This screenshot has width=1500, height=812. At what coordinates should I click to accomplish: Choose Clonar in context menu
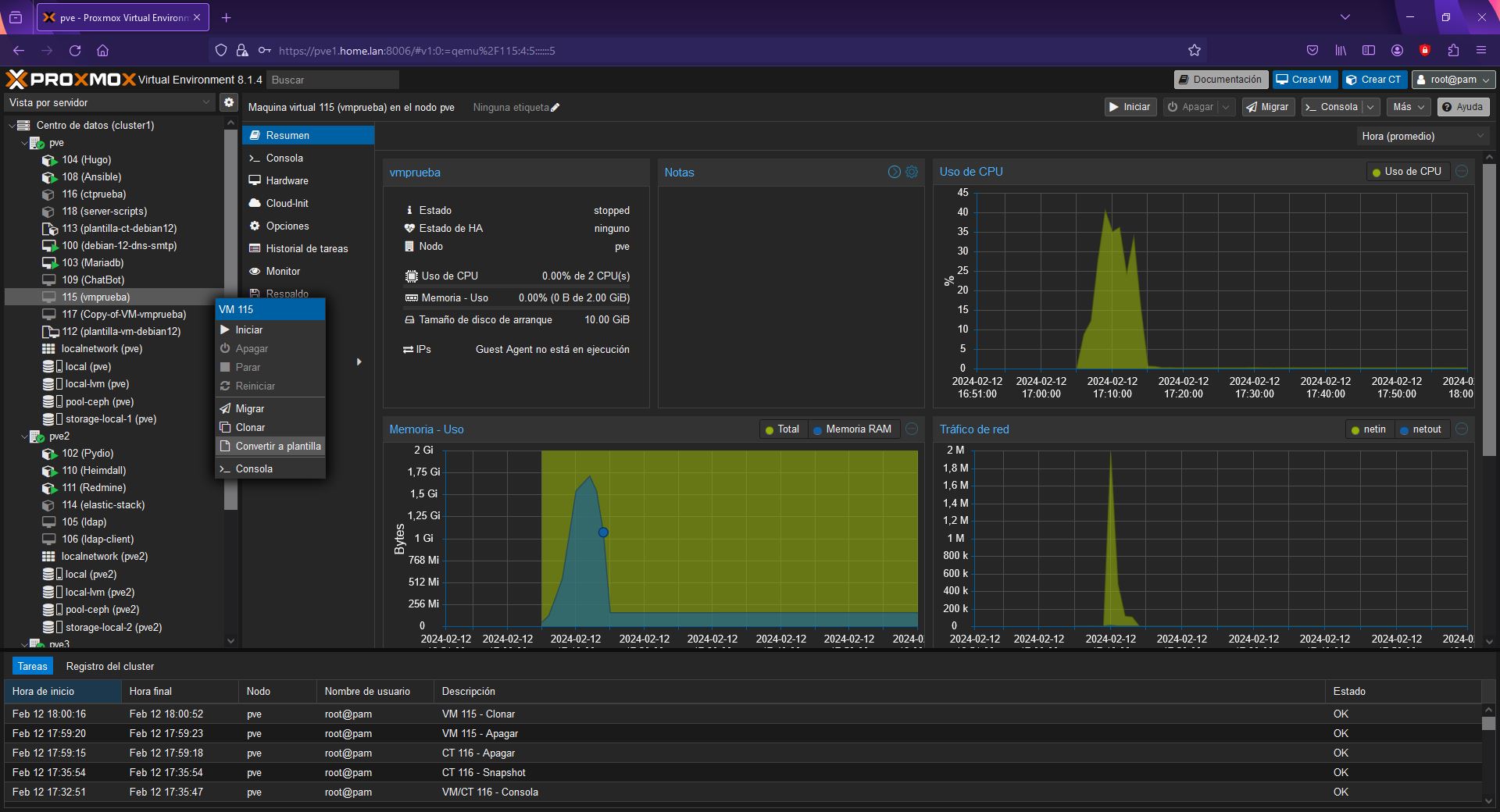click(270, 427)
